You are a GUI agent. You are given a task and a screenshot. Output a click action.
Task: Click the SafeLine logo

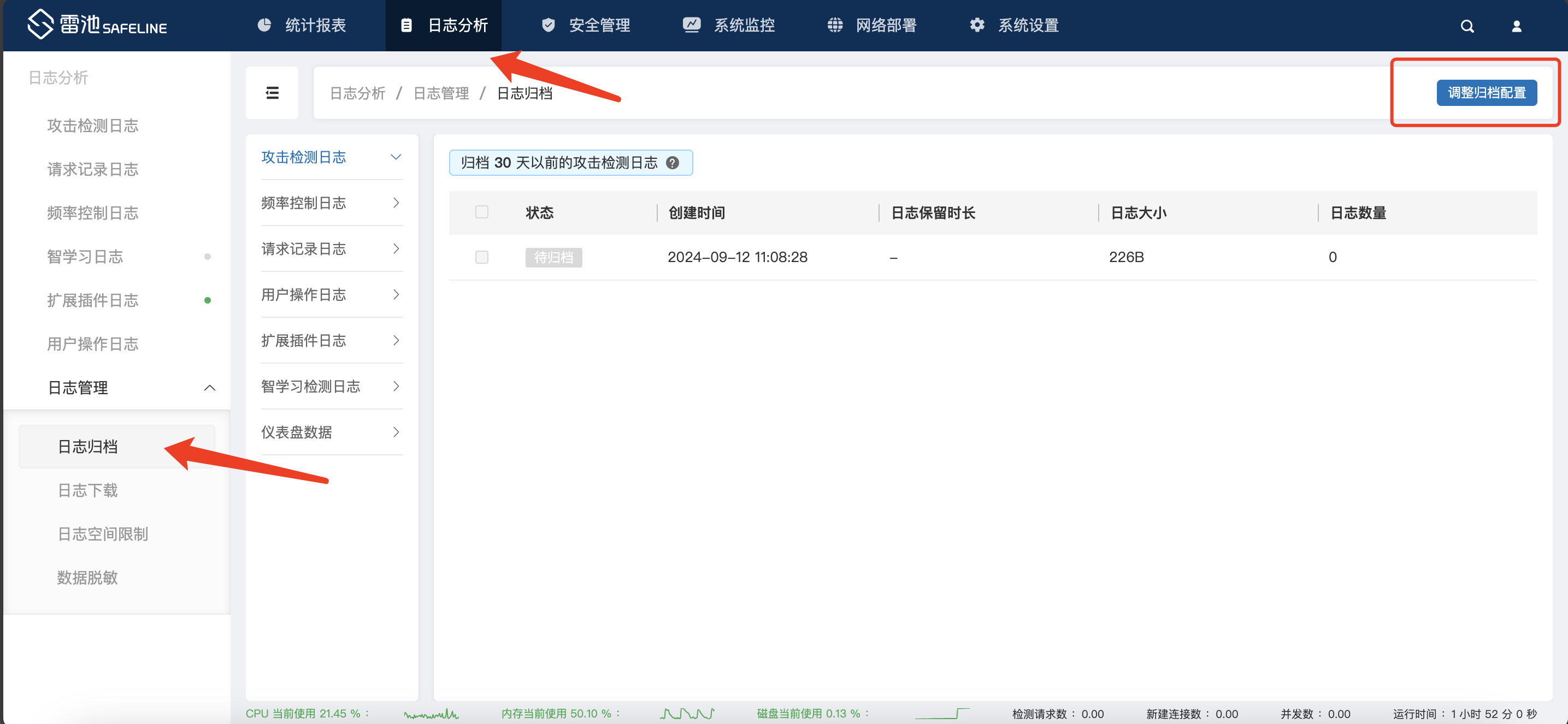[96, 25]
